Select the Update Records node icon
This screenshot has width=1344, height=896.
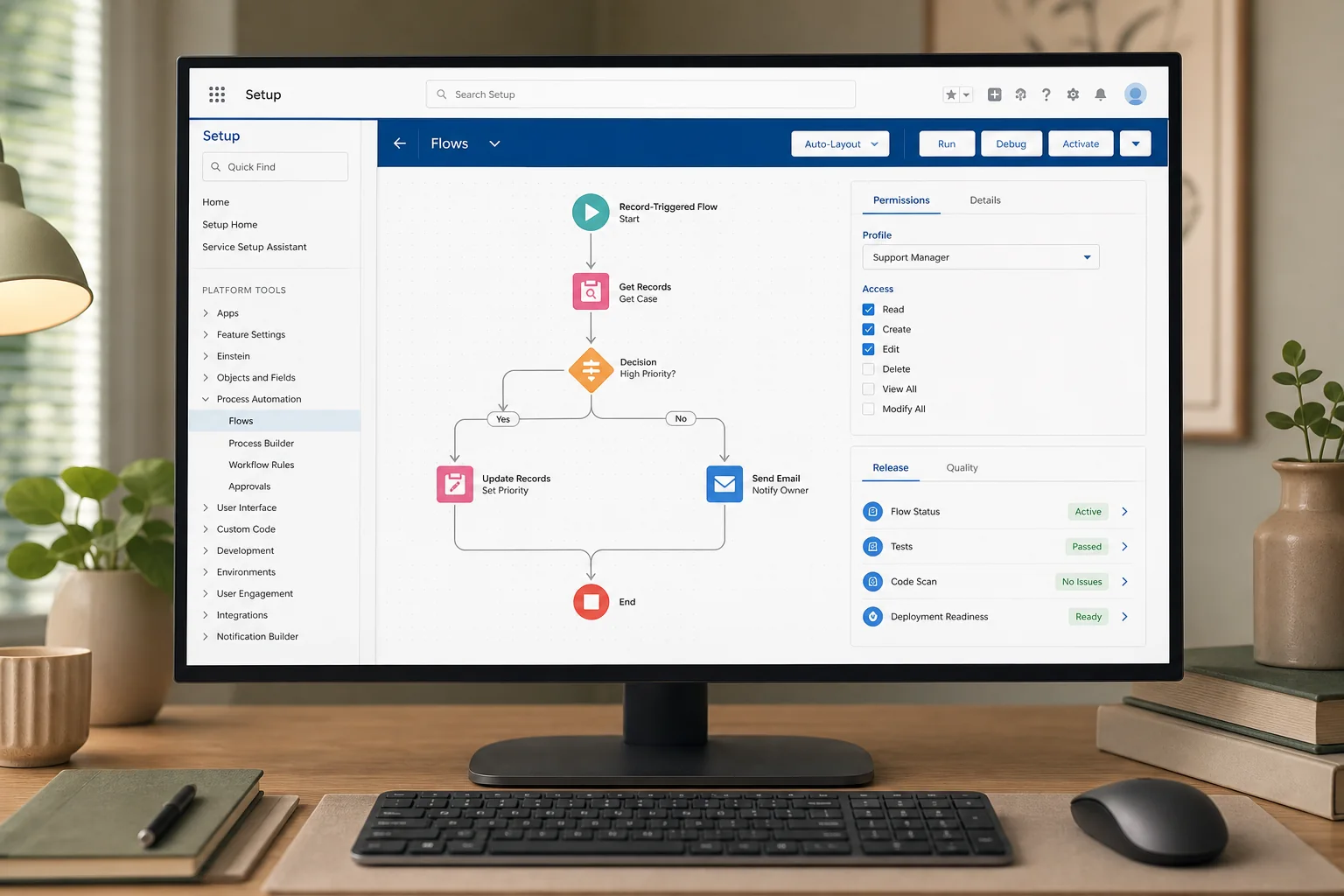tap(455, 484)
